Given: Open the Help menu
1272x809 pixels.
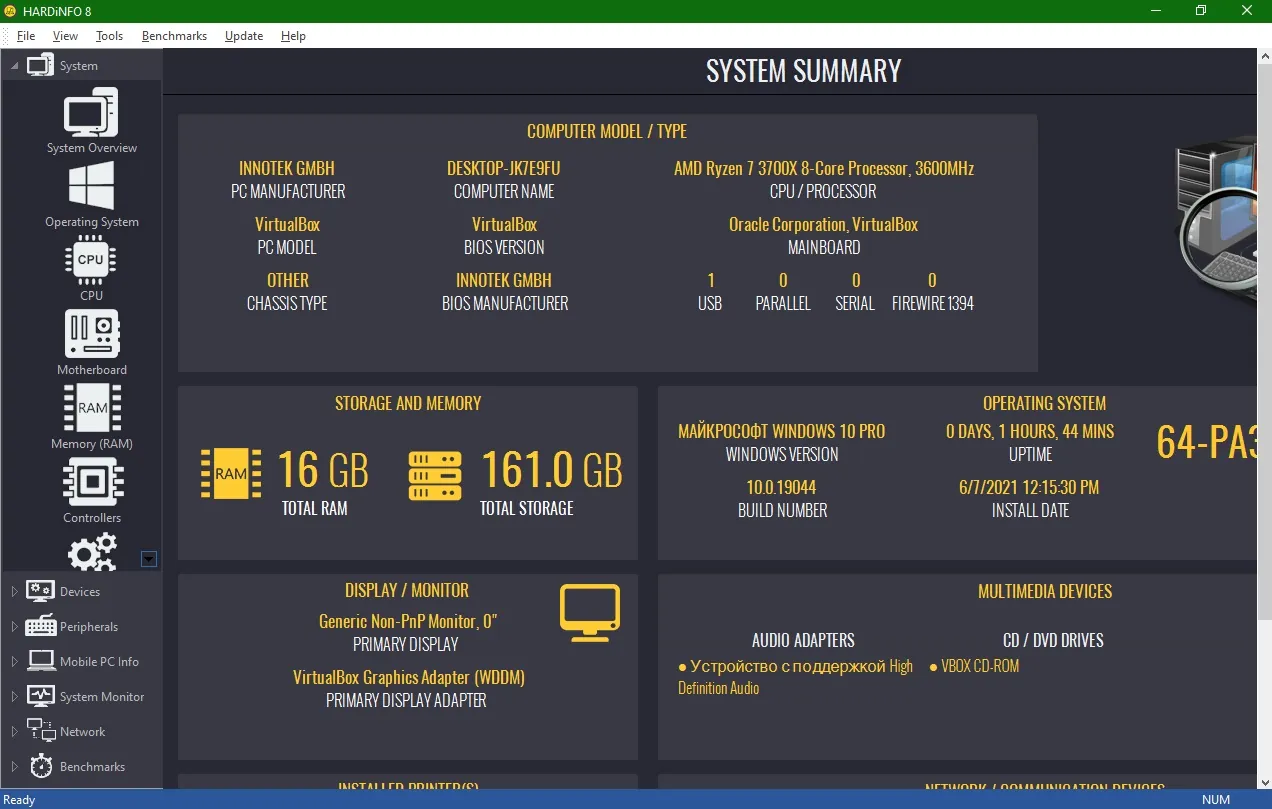Looking at the screenshot, I should click(x=293, y=36).
